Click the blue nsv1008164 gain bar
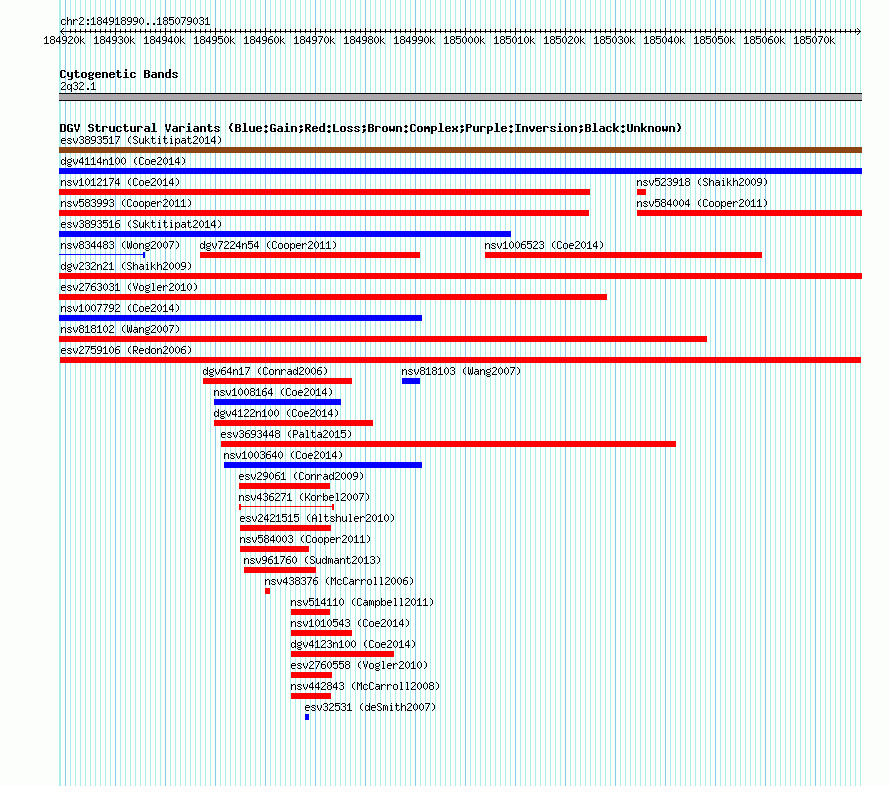This screenshot has width=890, height=786. 278,402
